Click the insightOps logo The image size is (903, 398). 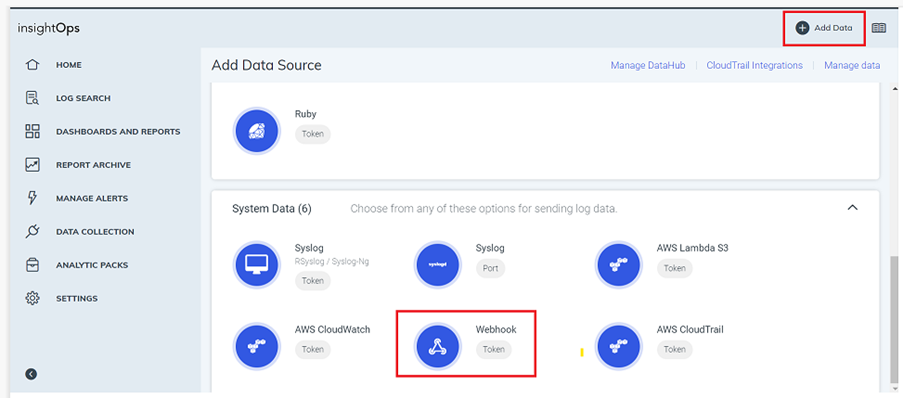pyautogui.click(x=48, y=28)
